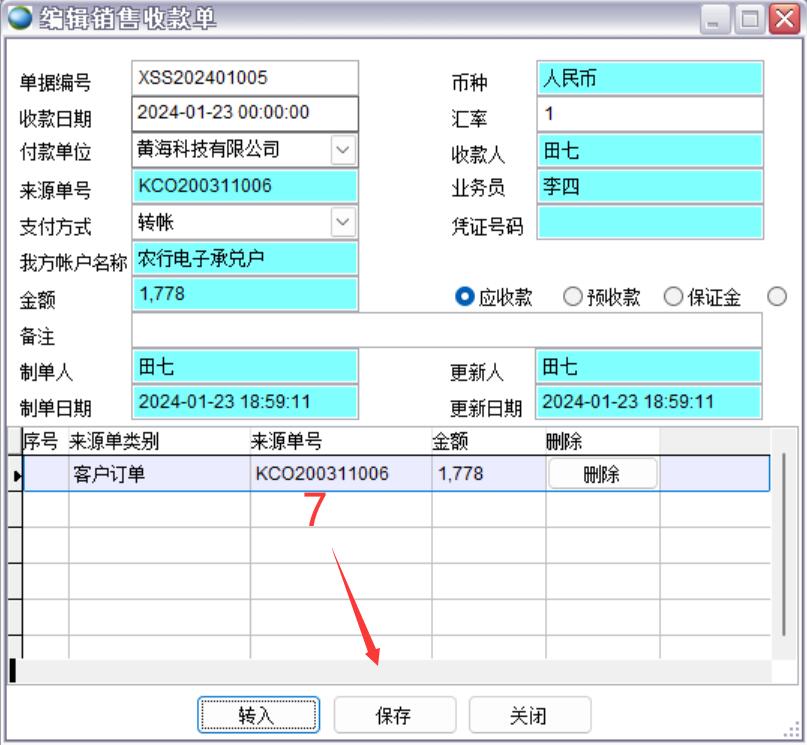
Task: Edit the 单据编号 field
Action: (x=244, y=78)
